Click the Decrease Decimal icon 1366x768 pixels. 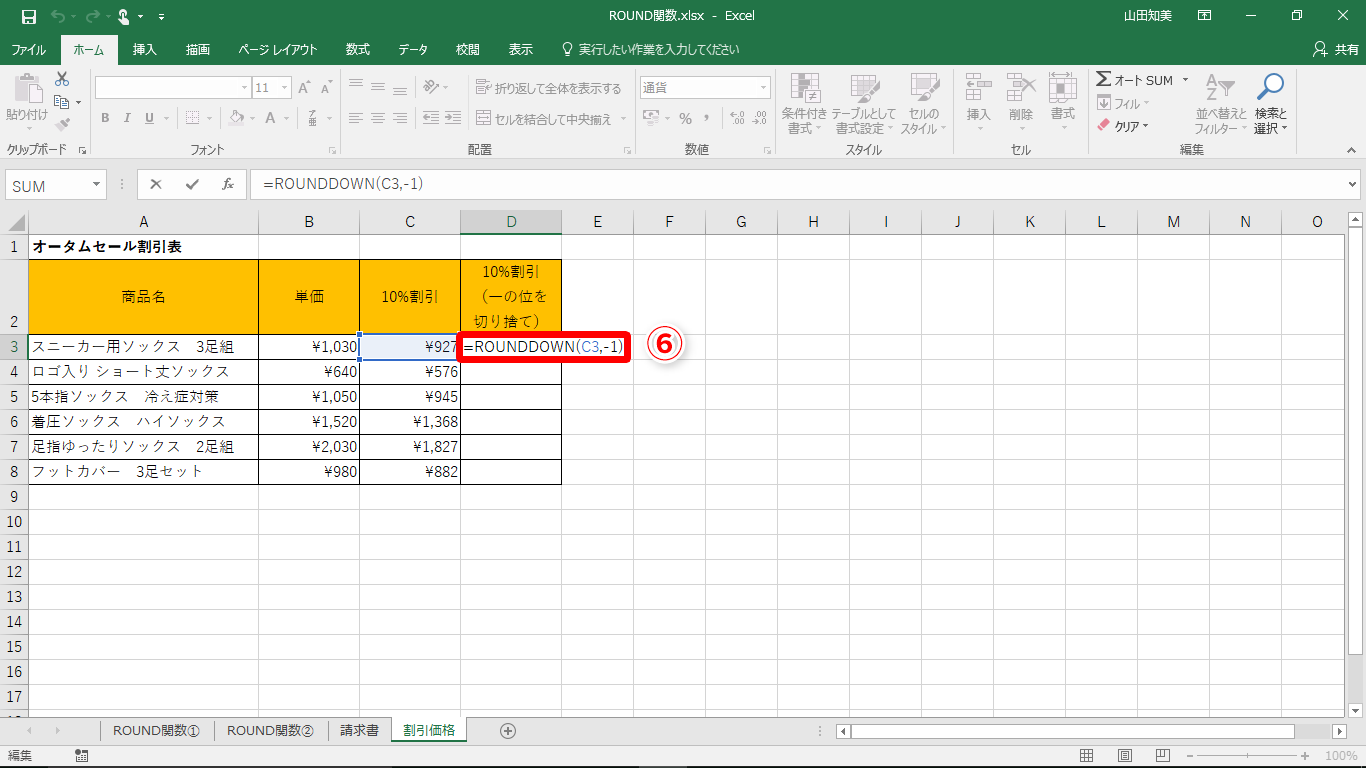pyautogui.click(x=762, y=119)
